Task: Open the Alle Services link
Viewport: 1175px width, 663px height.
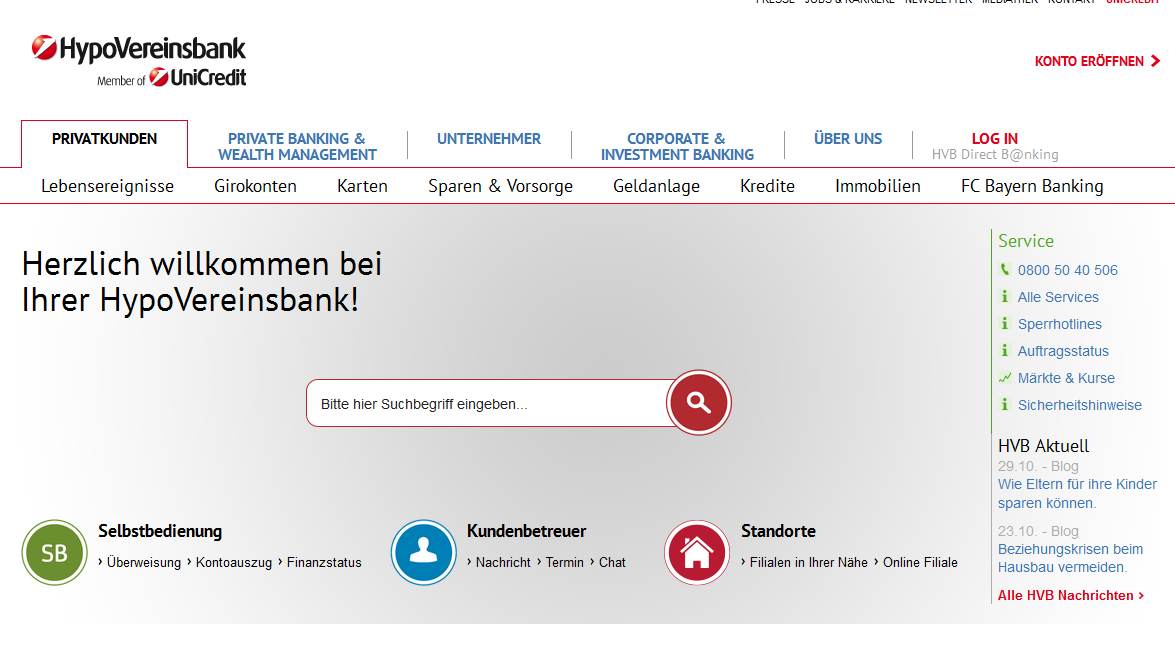Action: [x=1058, y=297]
